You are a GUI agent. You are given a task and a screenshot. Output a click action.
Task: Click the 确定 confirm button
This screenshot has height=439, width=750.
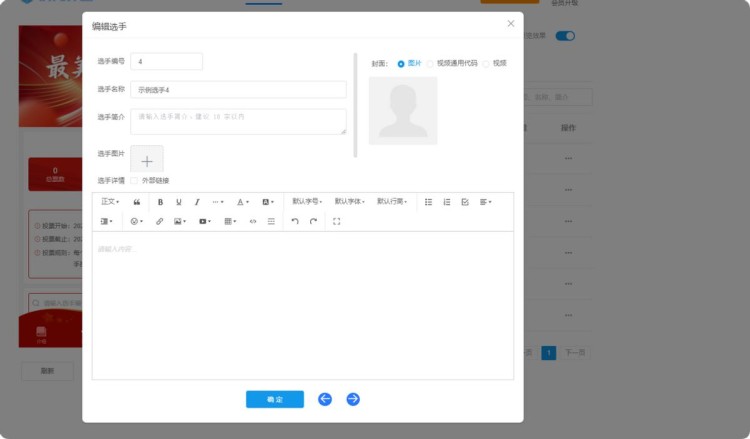click(x=274, y=399)
